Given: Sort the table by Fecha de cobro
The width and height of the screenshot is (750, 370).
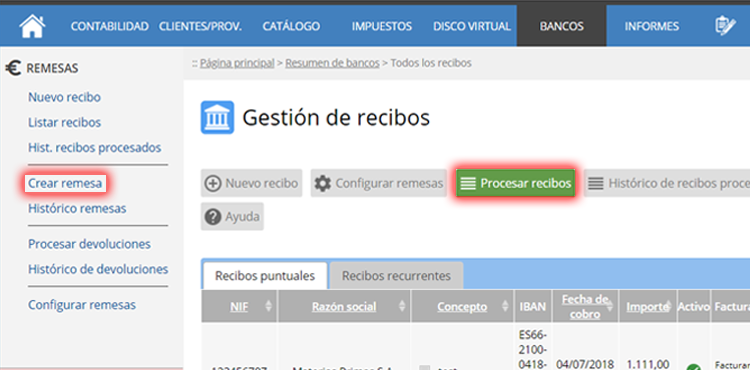Looking at the screenshot, I should 585,306.
